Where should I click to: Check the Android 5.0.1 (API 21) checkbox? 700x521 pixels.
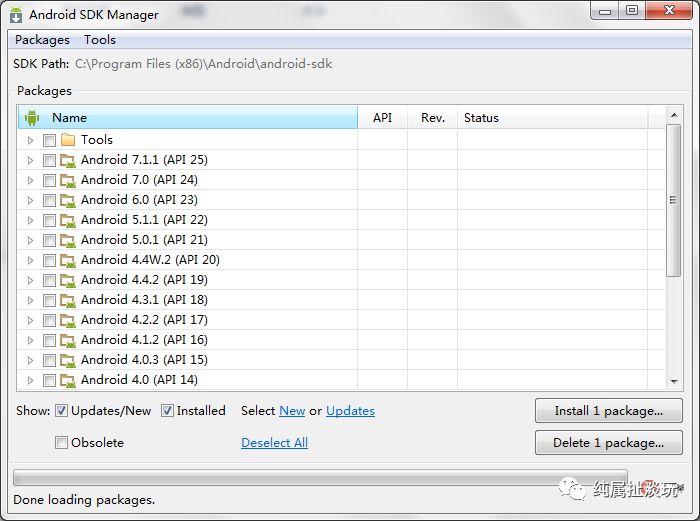click(49, 240)
